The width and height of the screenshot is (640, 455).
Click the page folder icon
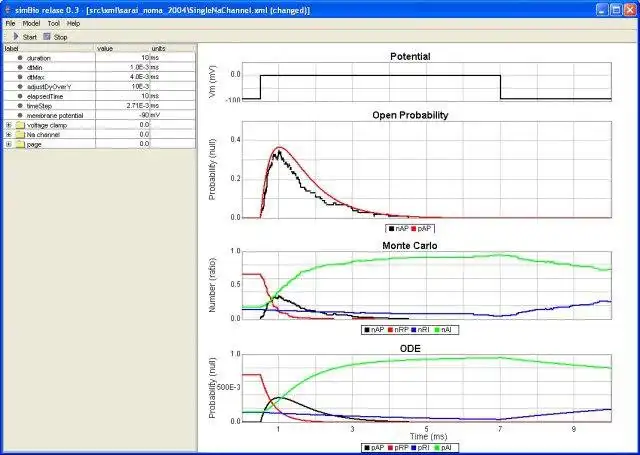click(x=20, y=144)
